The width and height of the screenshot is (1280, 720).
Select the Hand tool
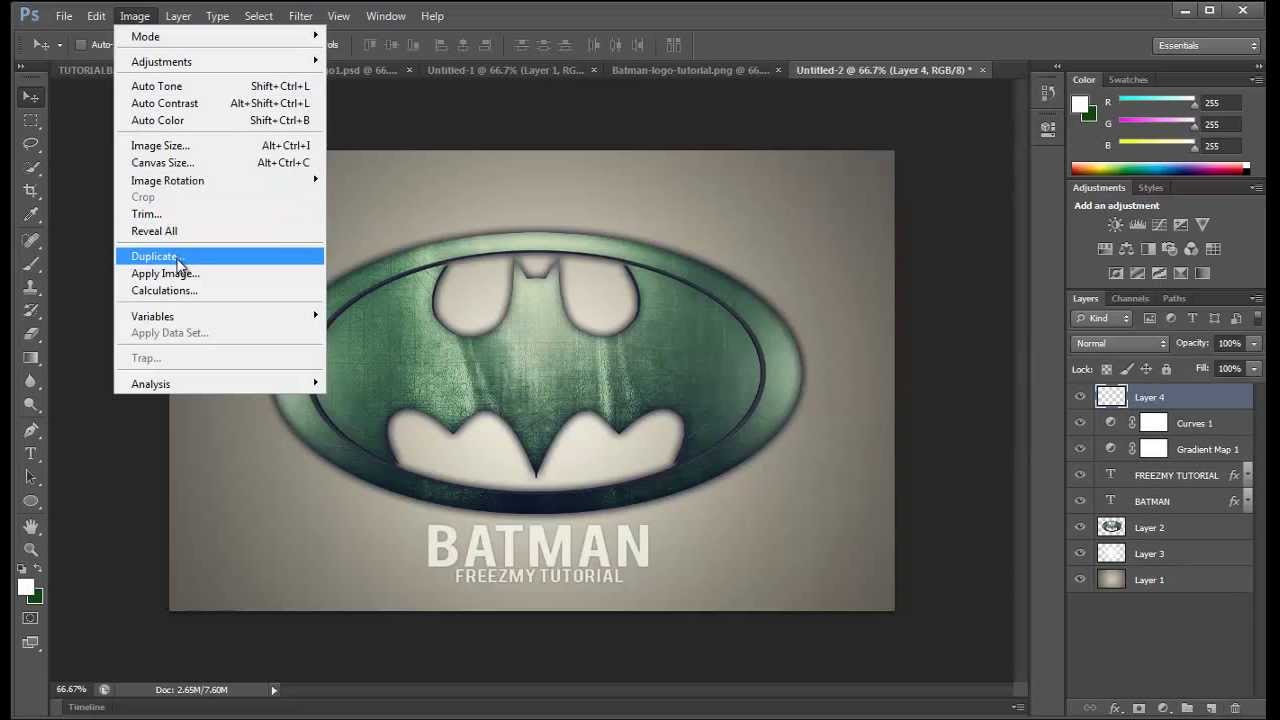coord(31,526)
